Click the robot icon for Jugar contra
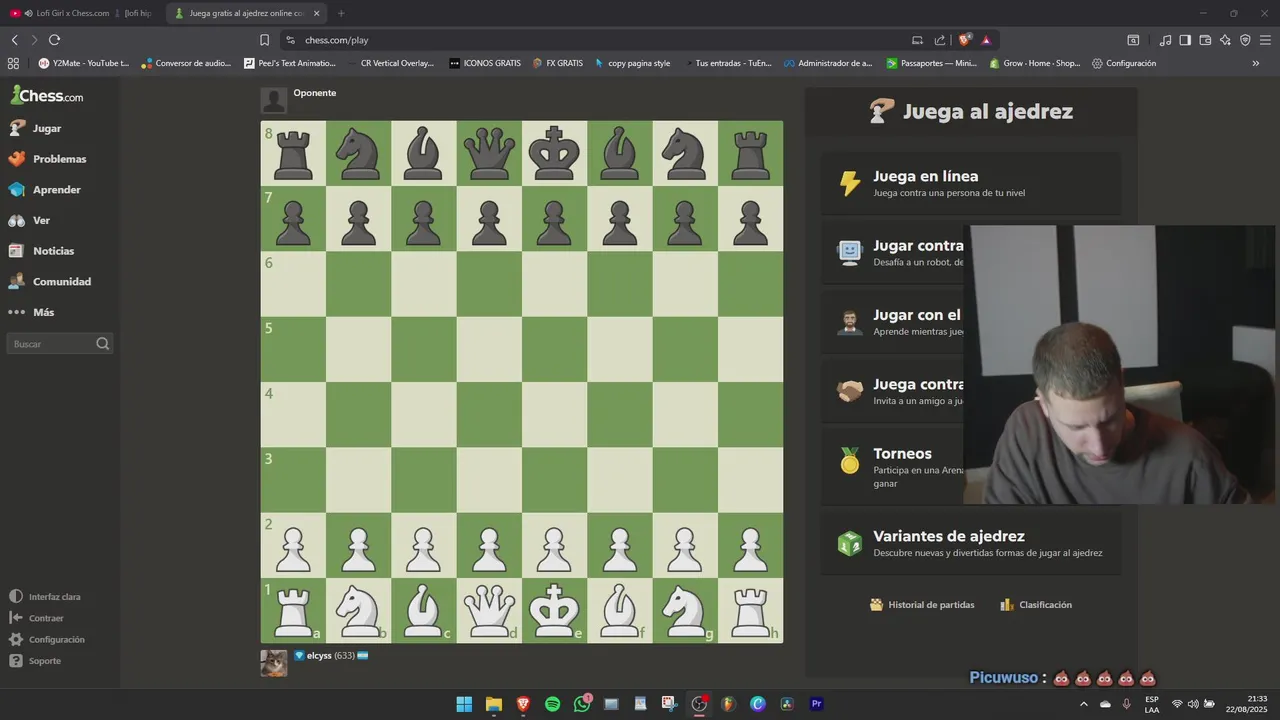 pos(849,252)
